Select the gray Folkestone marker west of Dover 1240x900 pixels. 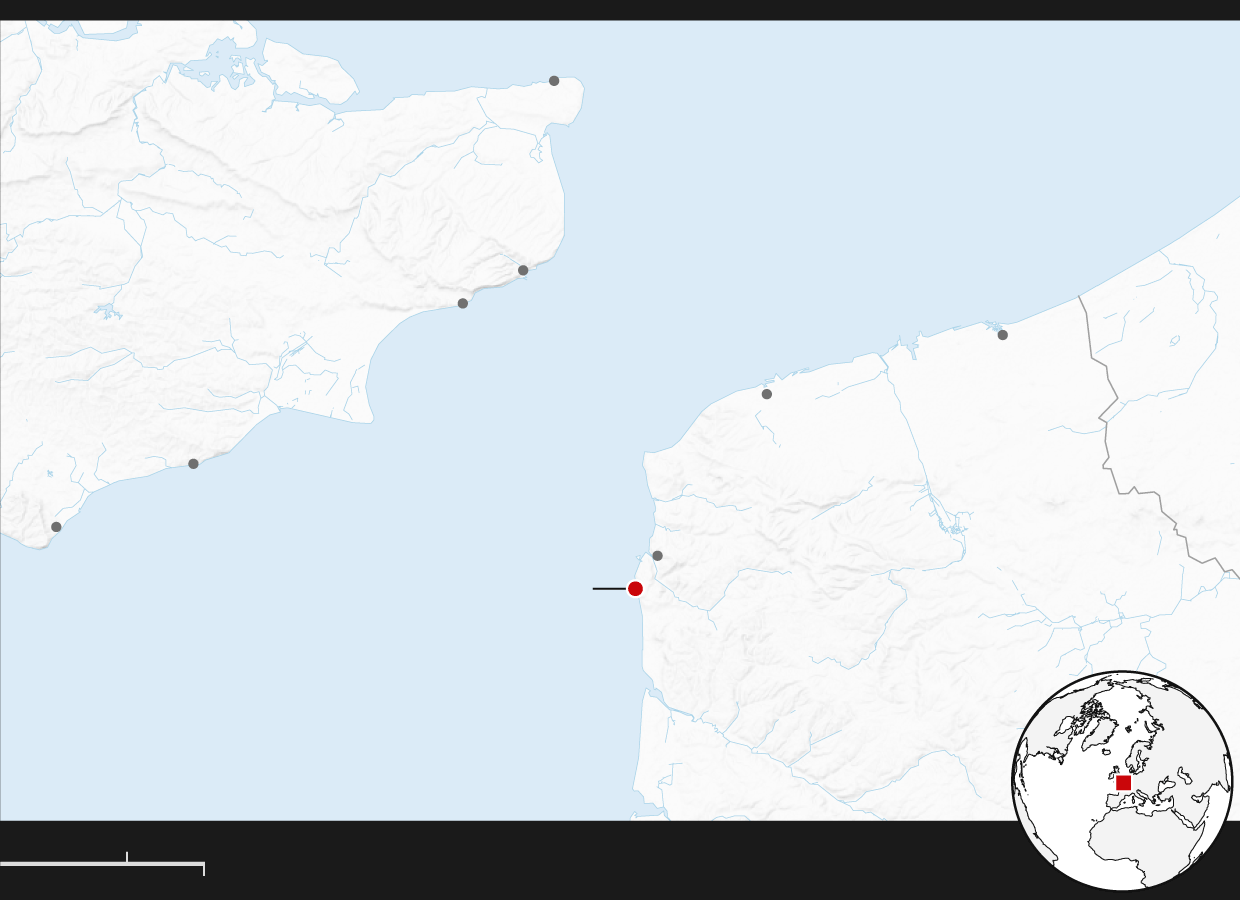coord(463,303)
